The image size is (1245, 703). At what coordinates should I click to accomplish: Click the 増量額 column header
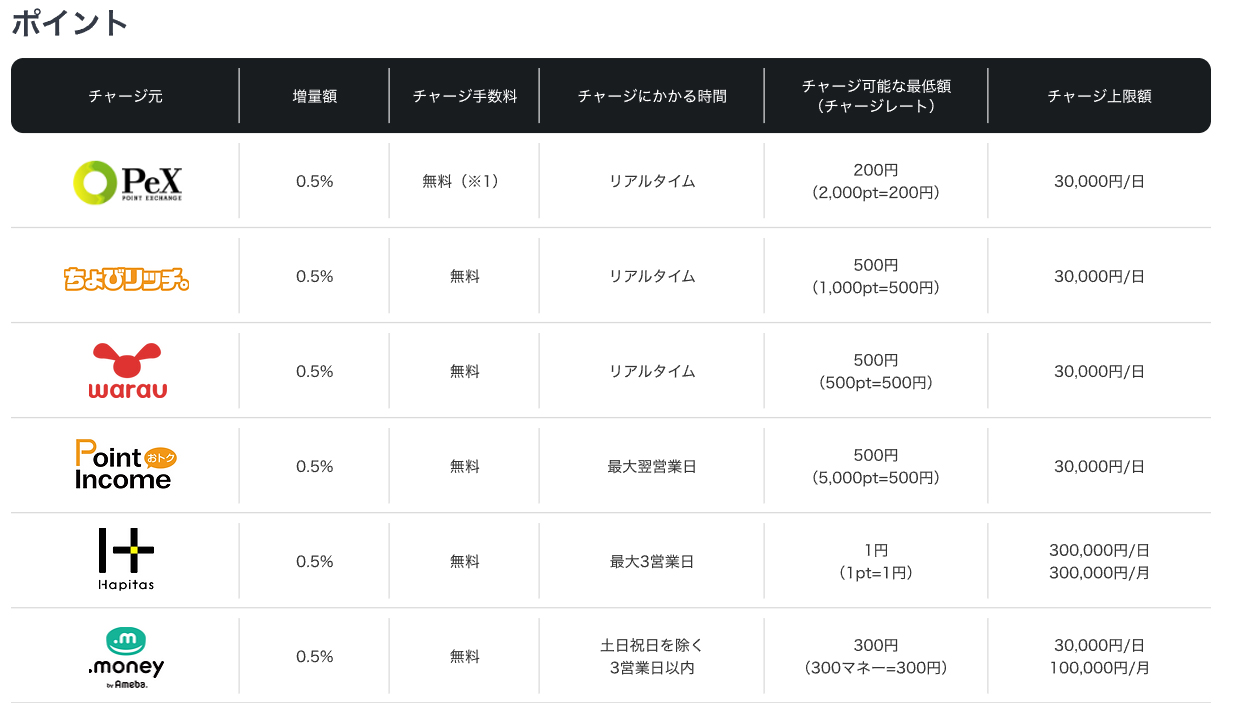pos(314,96)
